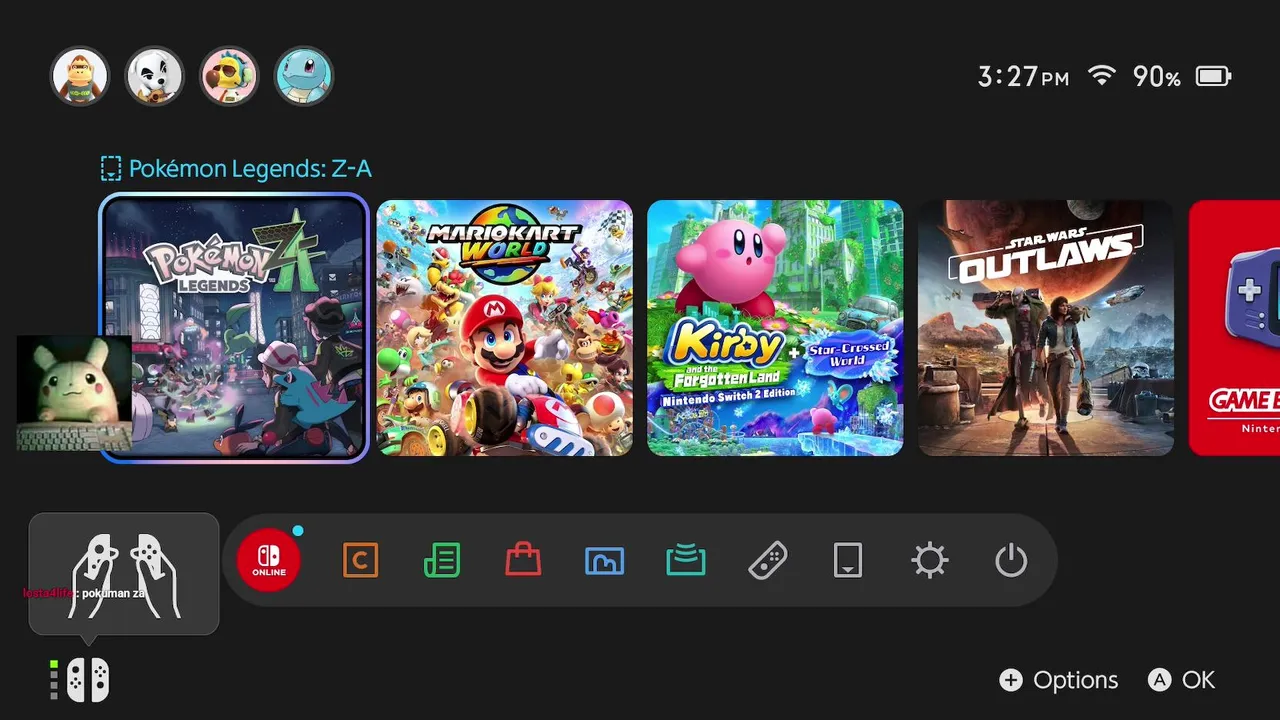This screenshot has height=720, width=1280.
Task: Open the News icon
Action: [442, 560]
